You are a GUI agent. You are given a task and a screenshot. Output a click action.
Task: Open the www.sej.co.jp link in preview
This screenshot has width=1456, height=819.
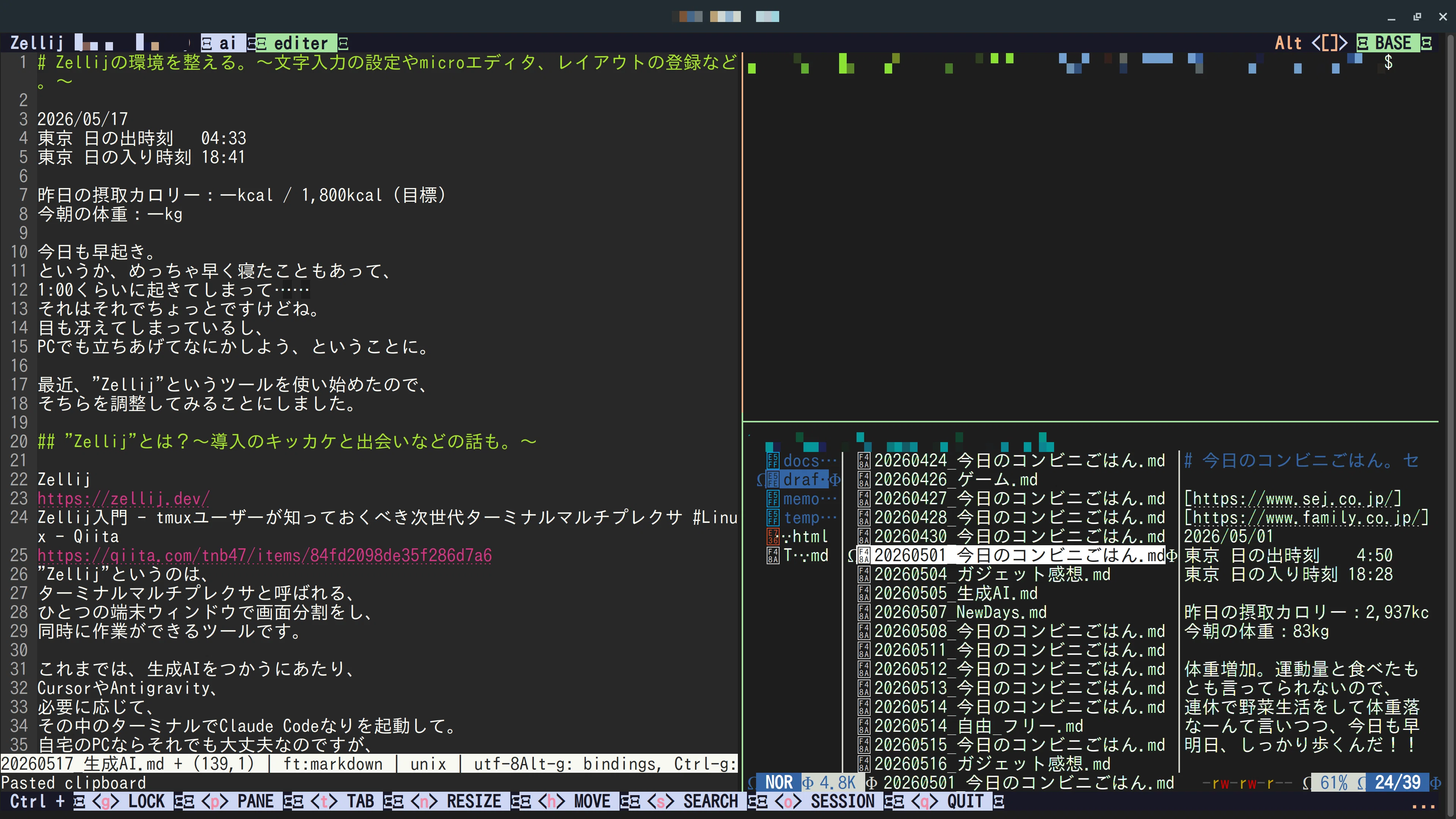1293,499
